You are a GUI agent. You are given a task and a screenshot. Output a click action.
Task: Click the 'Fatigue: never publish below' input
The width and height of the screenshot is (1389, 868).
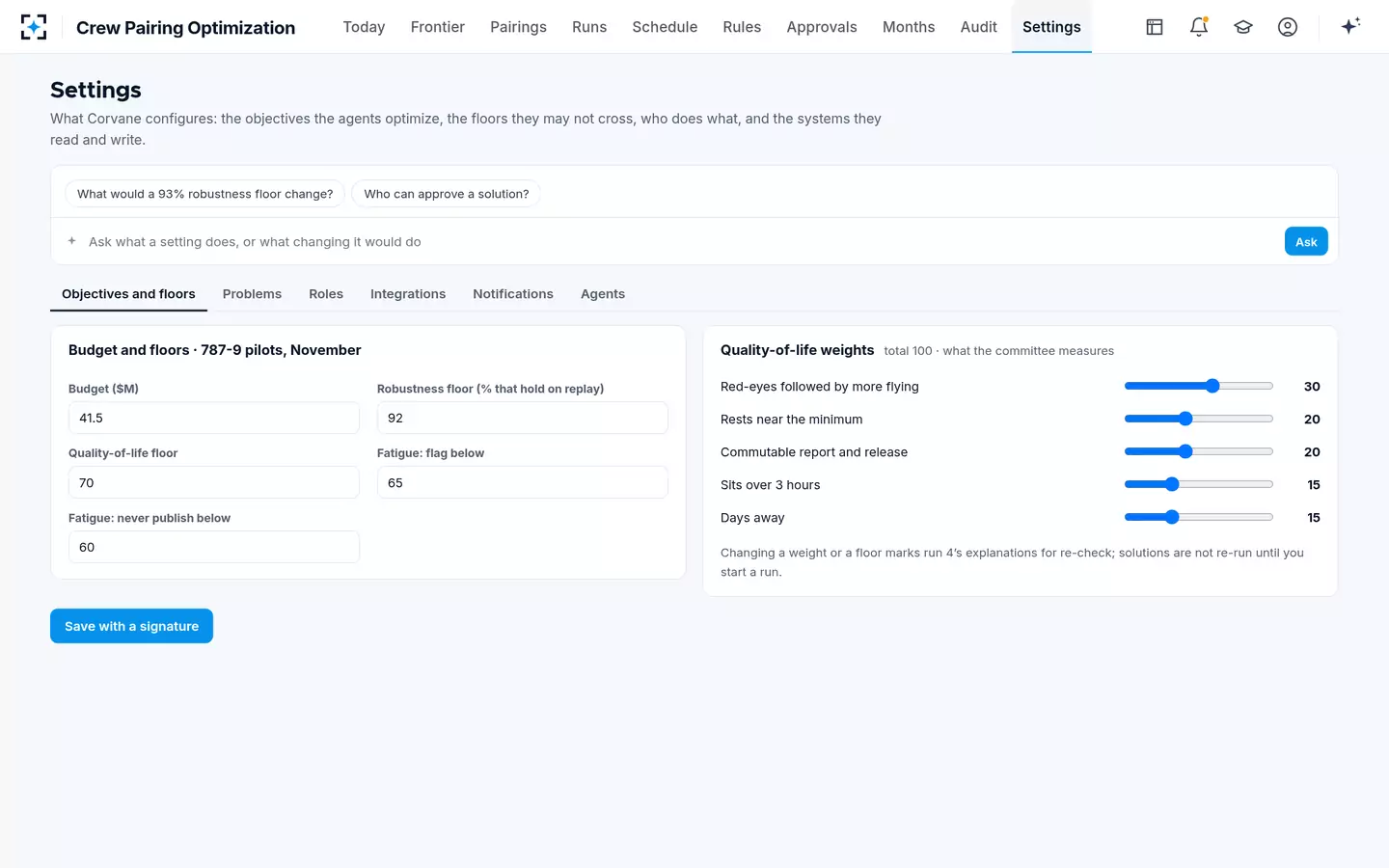[x=214, y=547]
